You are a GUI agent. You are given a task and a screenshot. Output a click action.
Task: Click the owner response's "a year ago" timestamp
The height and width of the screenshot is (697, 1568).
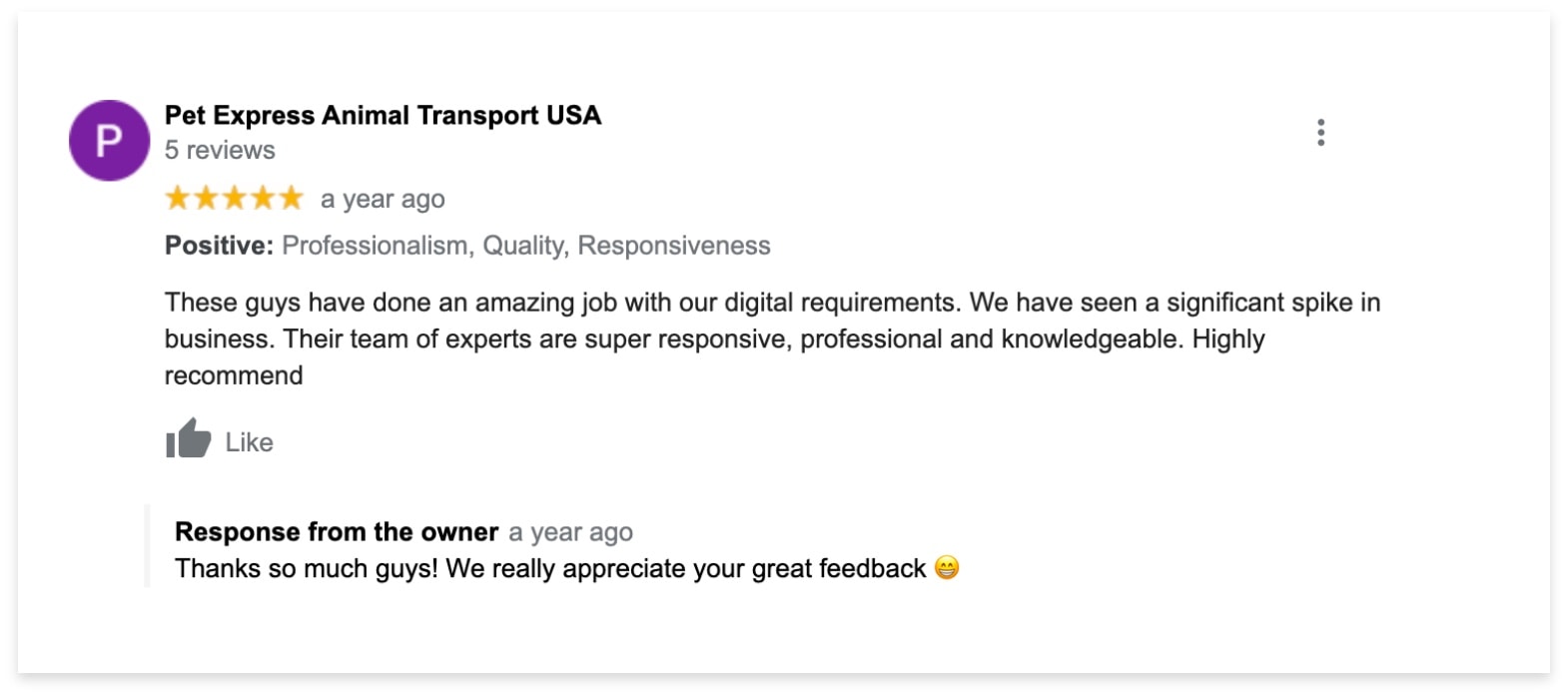pos(570,532)
